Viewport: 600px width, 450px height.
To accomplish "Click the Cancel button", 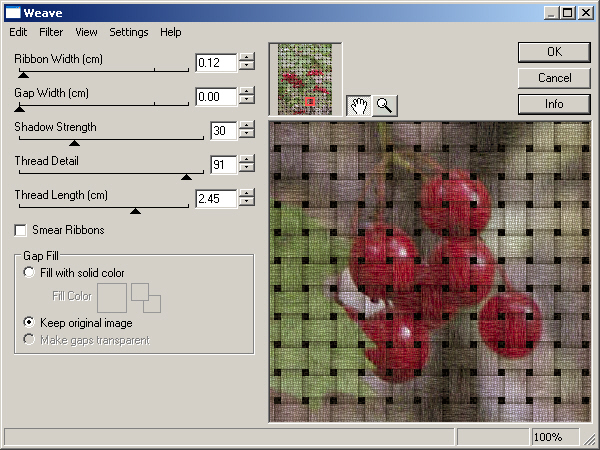I will [554, 78].
